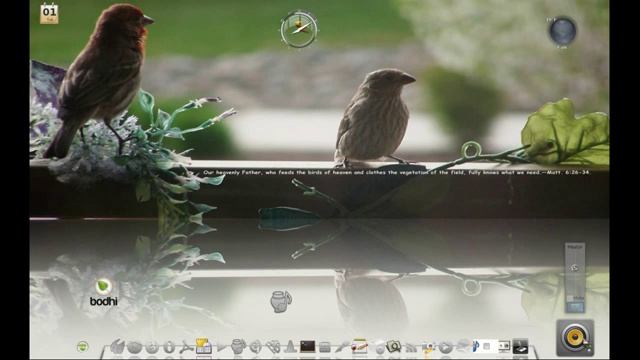Click the yellow speaker gadget

pyautogui.click(x=575, y=338)
